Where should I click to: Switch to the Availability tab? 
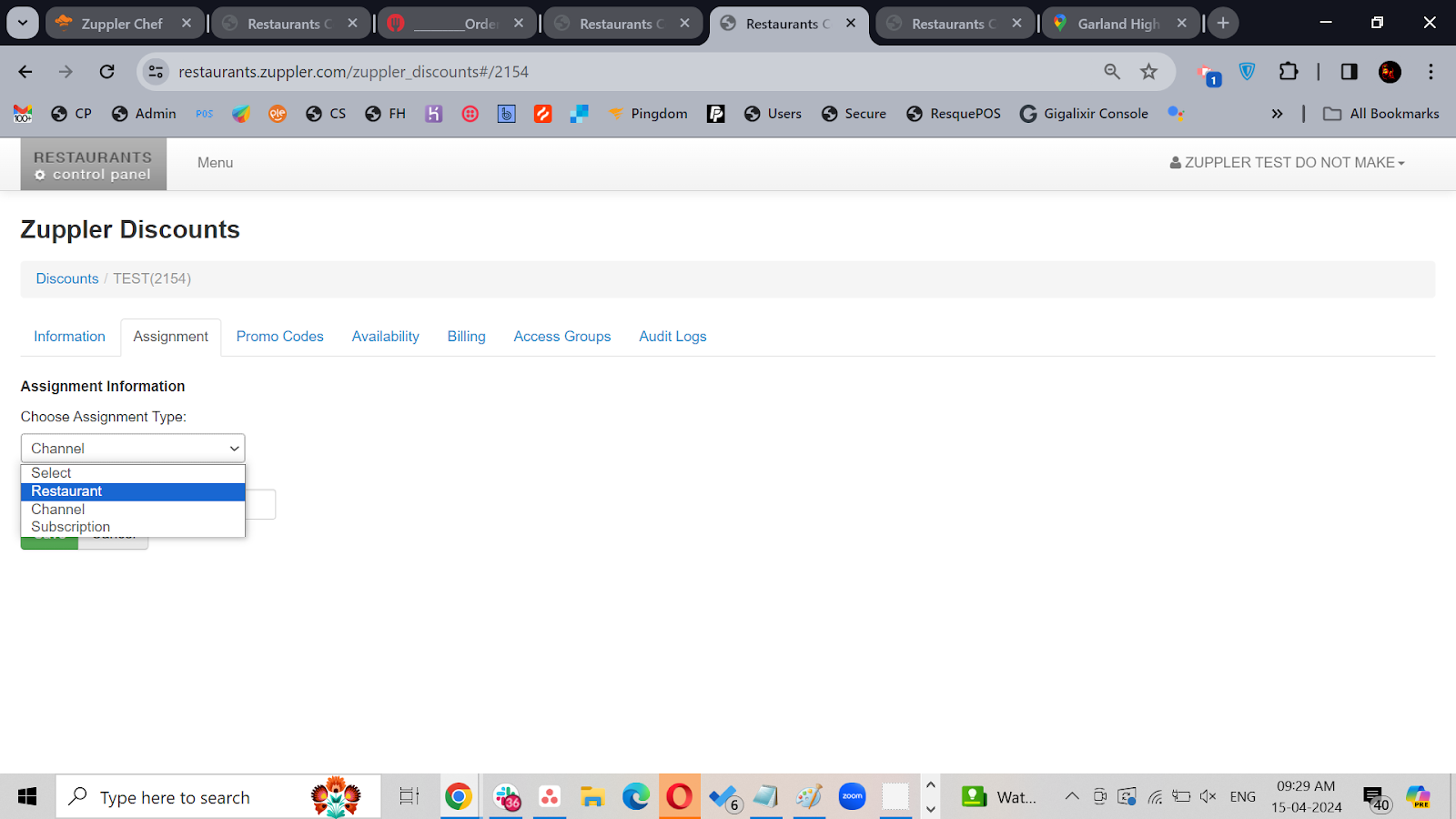[x=386, y=337]
